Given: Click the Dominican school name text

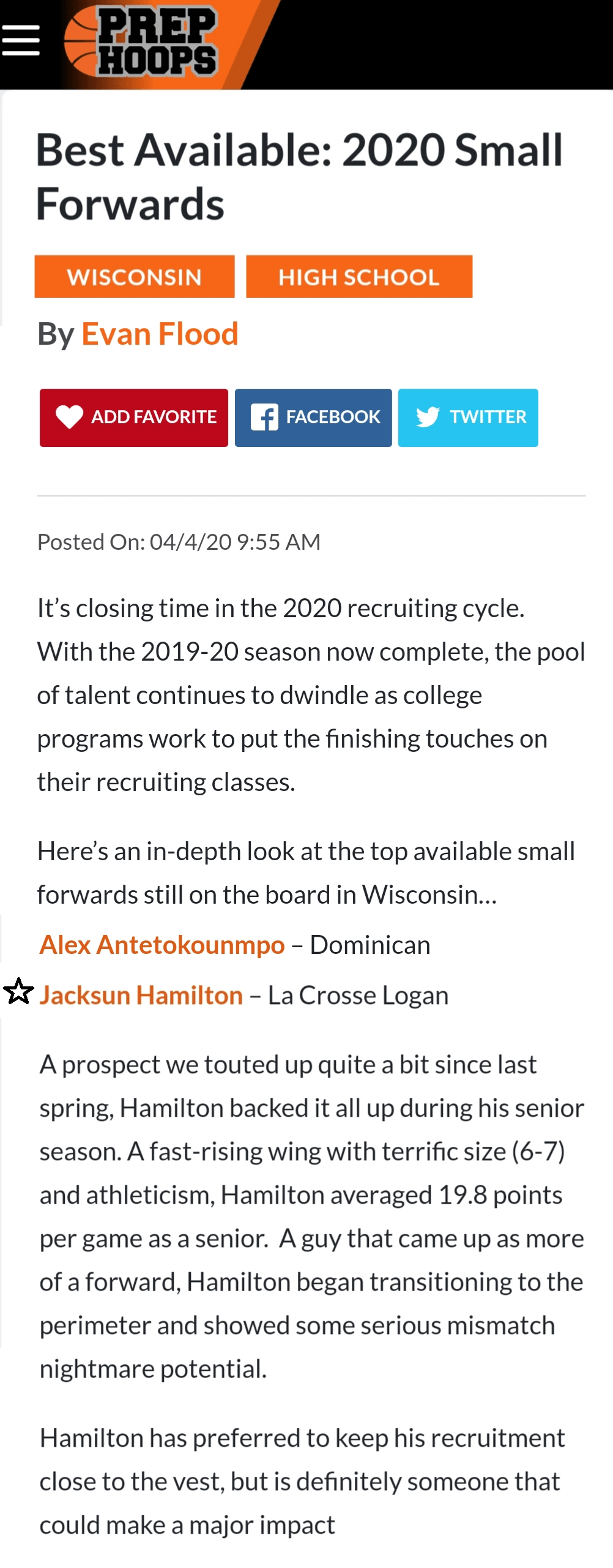Looking at the screenshot, I should click(x=370, y=945).
